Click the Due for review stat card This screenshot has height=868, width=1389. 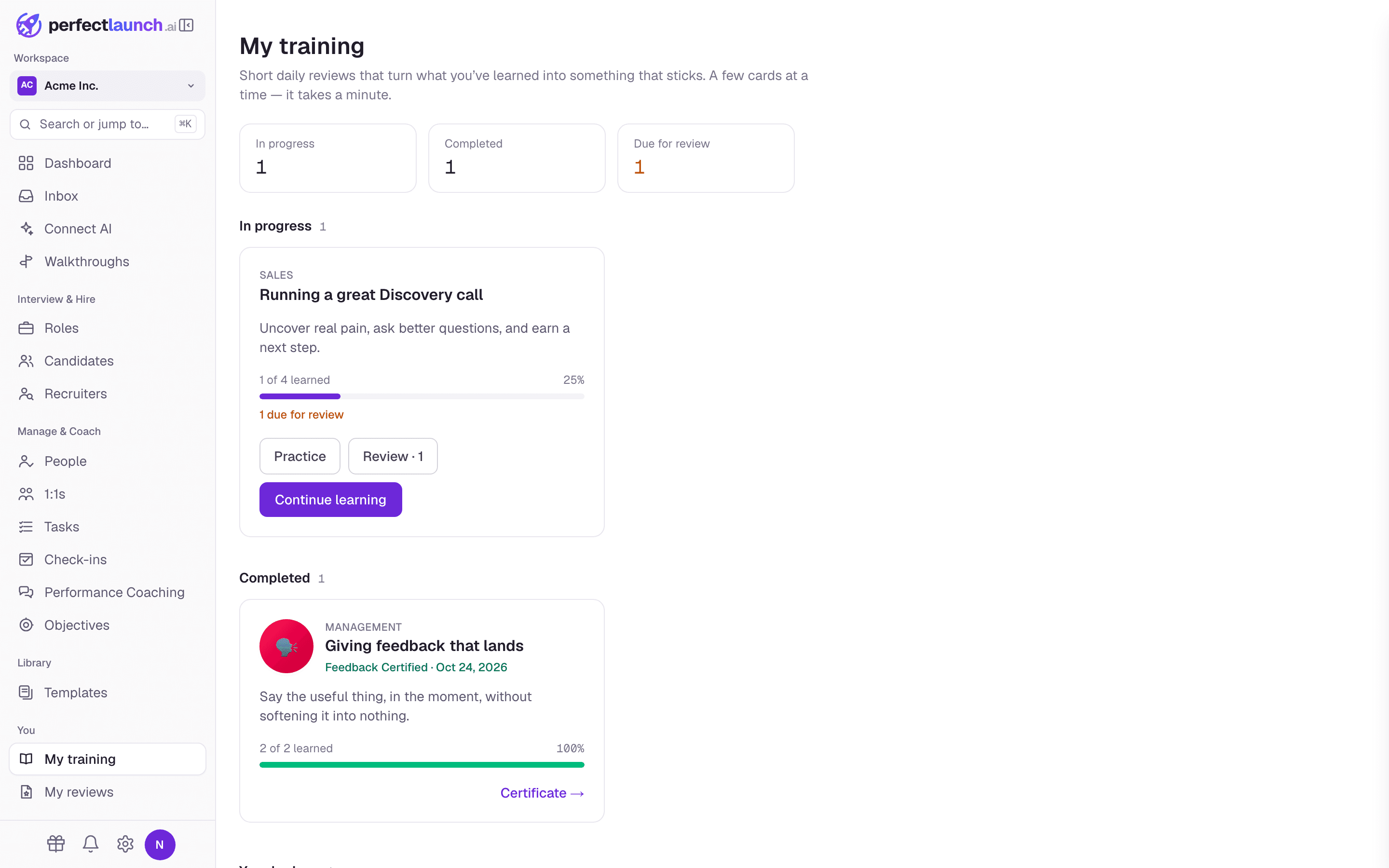coord(706,158)
